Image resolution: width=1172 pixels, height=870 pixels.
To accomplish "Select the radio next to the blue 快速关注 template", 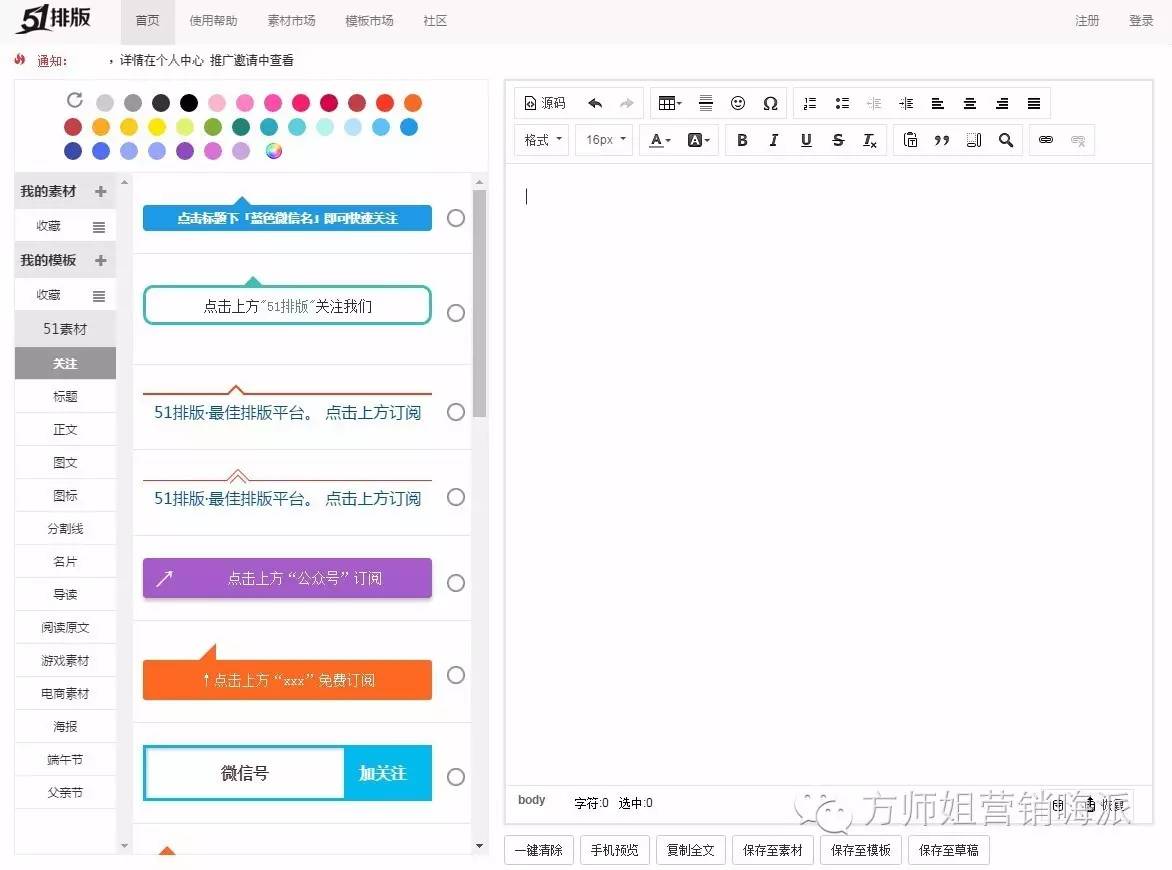I will tap(455, 218).
